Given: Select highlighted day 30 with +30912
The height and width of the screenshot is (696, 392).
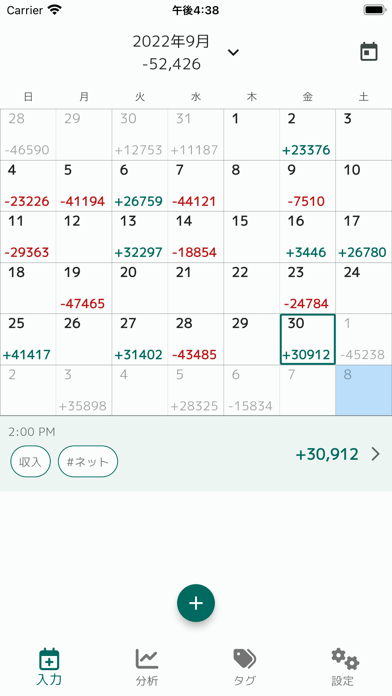Looking at the screenshot, I should [308, 340].
